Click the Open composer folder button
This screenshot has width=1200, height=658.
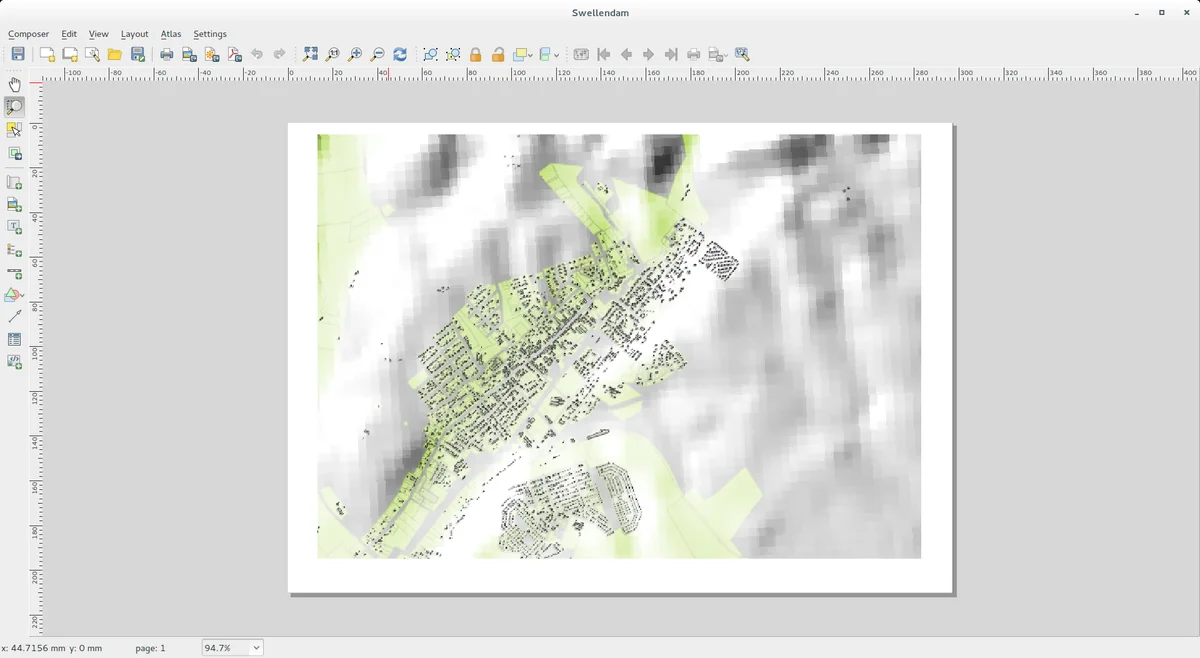coord(115,54)
